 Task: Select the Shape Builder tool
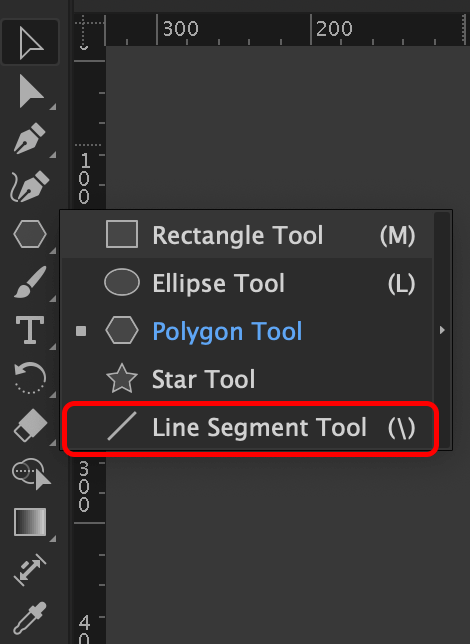coord(30,474)
